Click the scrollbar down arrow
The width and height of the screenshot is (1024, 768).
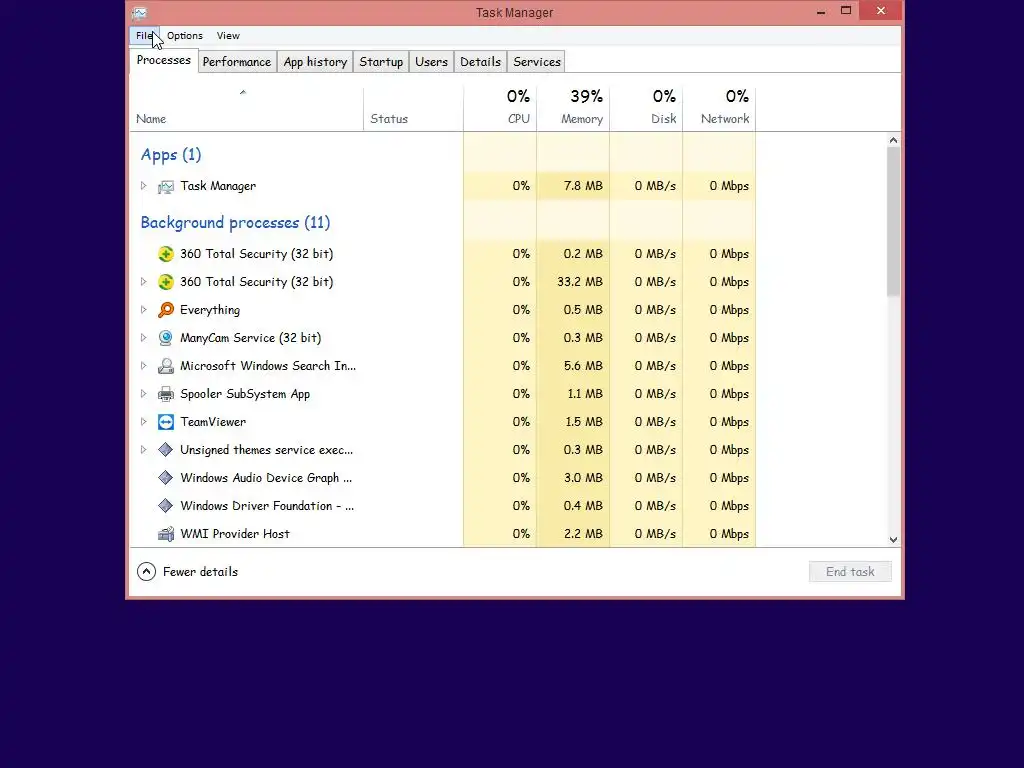(x=893, y=540)
